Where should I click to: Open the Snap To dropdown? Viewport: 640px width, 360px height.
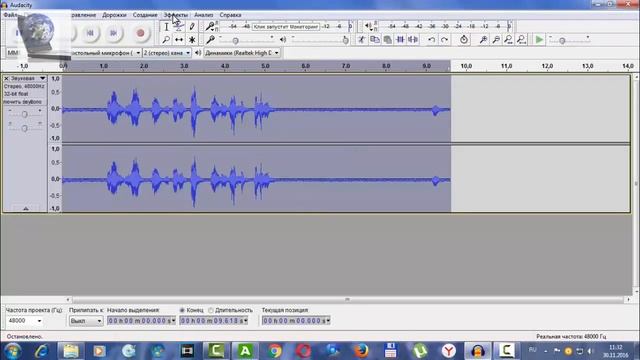point(86,321)
